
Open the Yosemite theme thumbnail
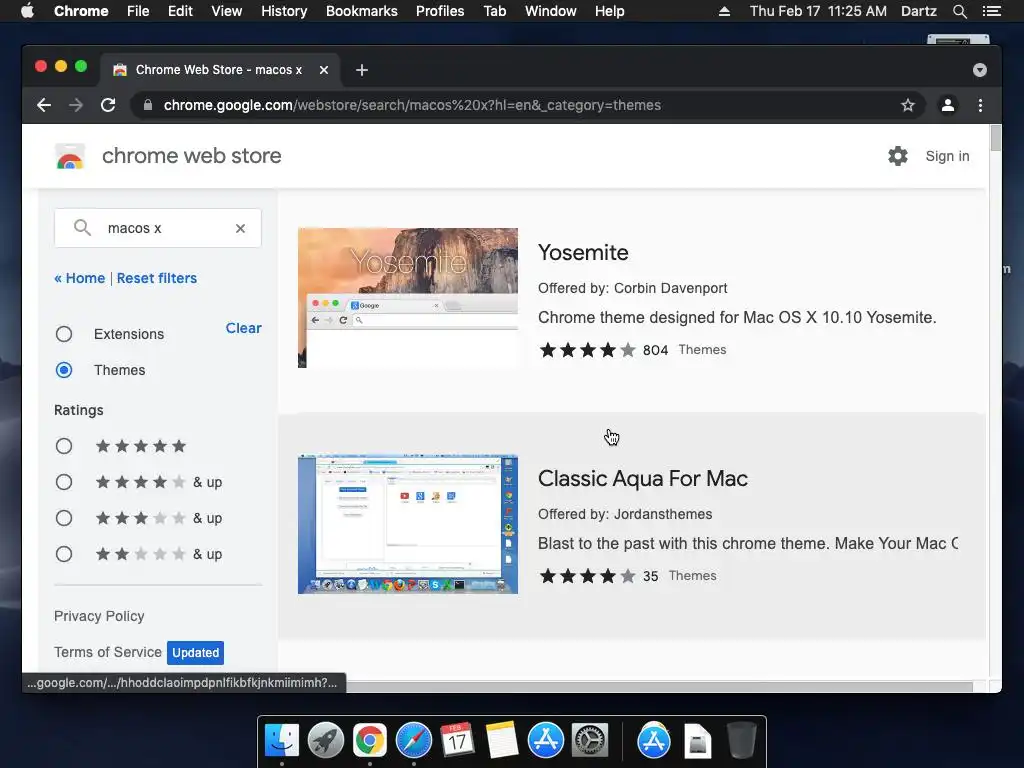(408, 298)
